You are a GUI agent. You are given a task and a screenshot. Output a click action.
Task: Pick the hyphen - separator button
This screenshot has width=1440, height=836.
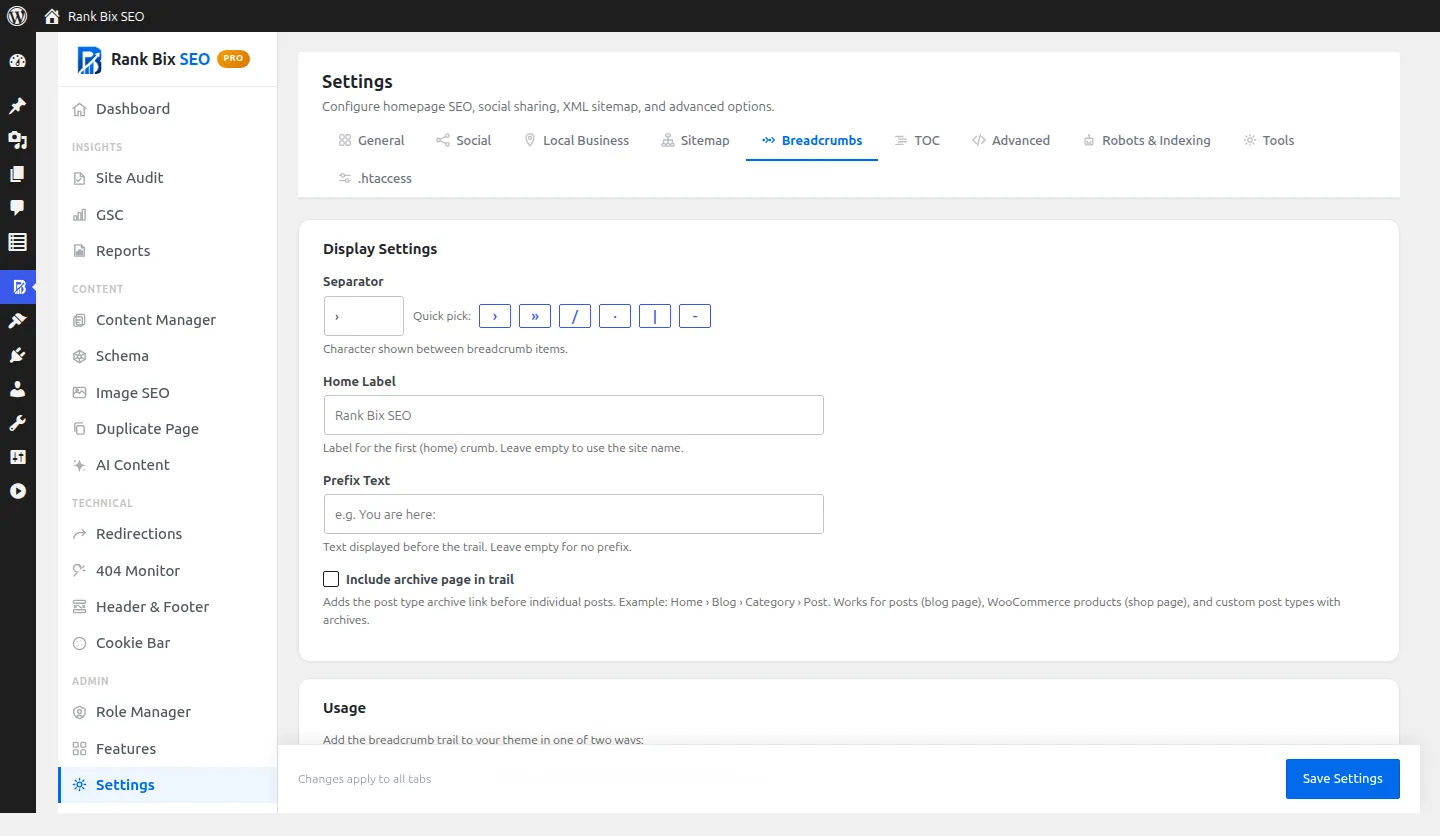pos(695,316)
